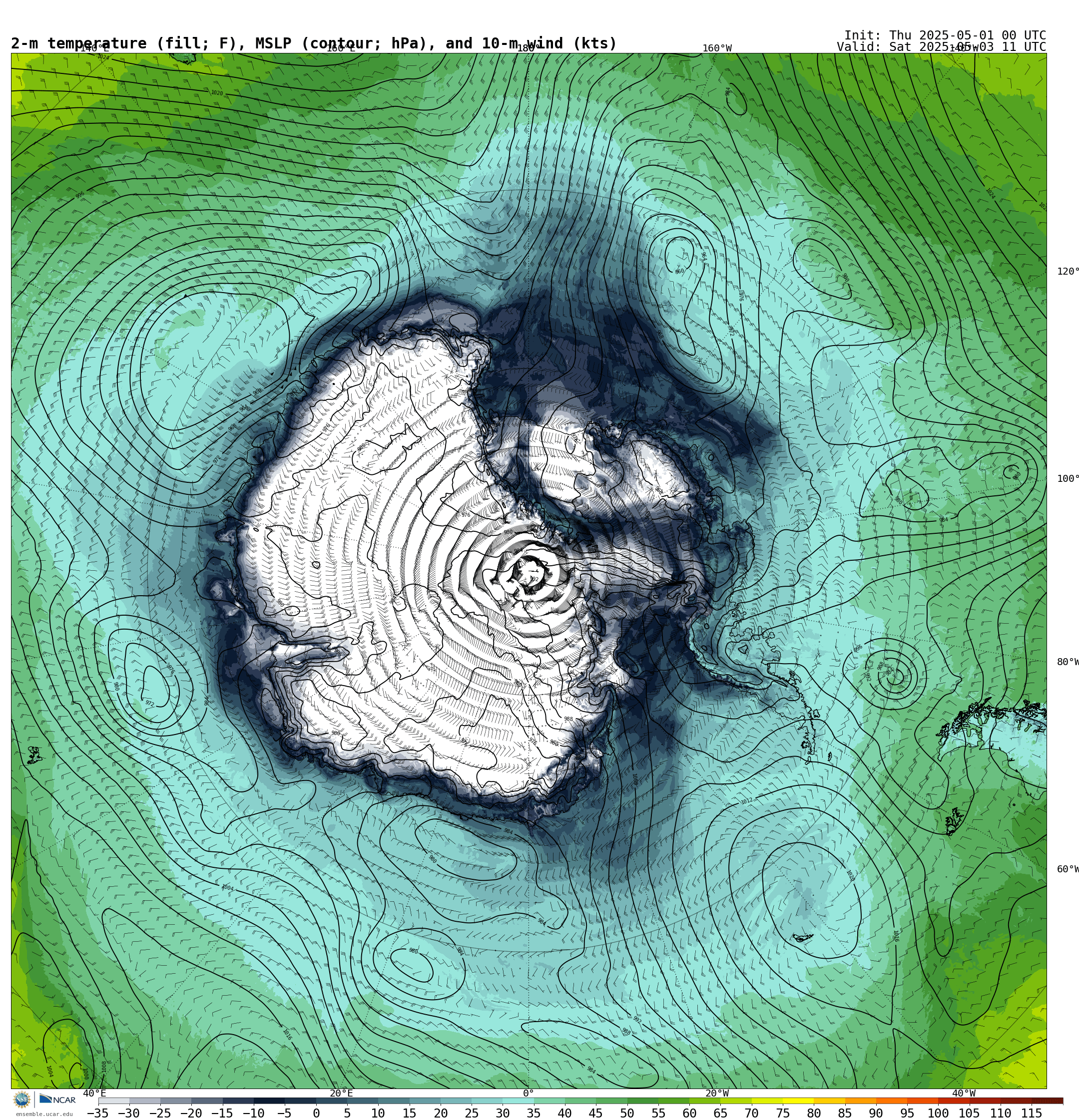
Task: Click the 0 colorbar tick label
Action: pyautogui.click(x=316, y=1113)
